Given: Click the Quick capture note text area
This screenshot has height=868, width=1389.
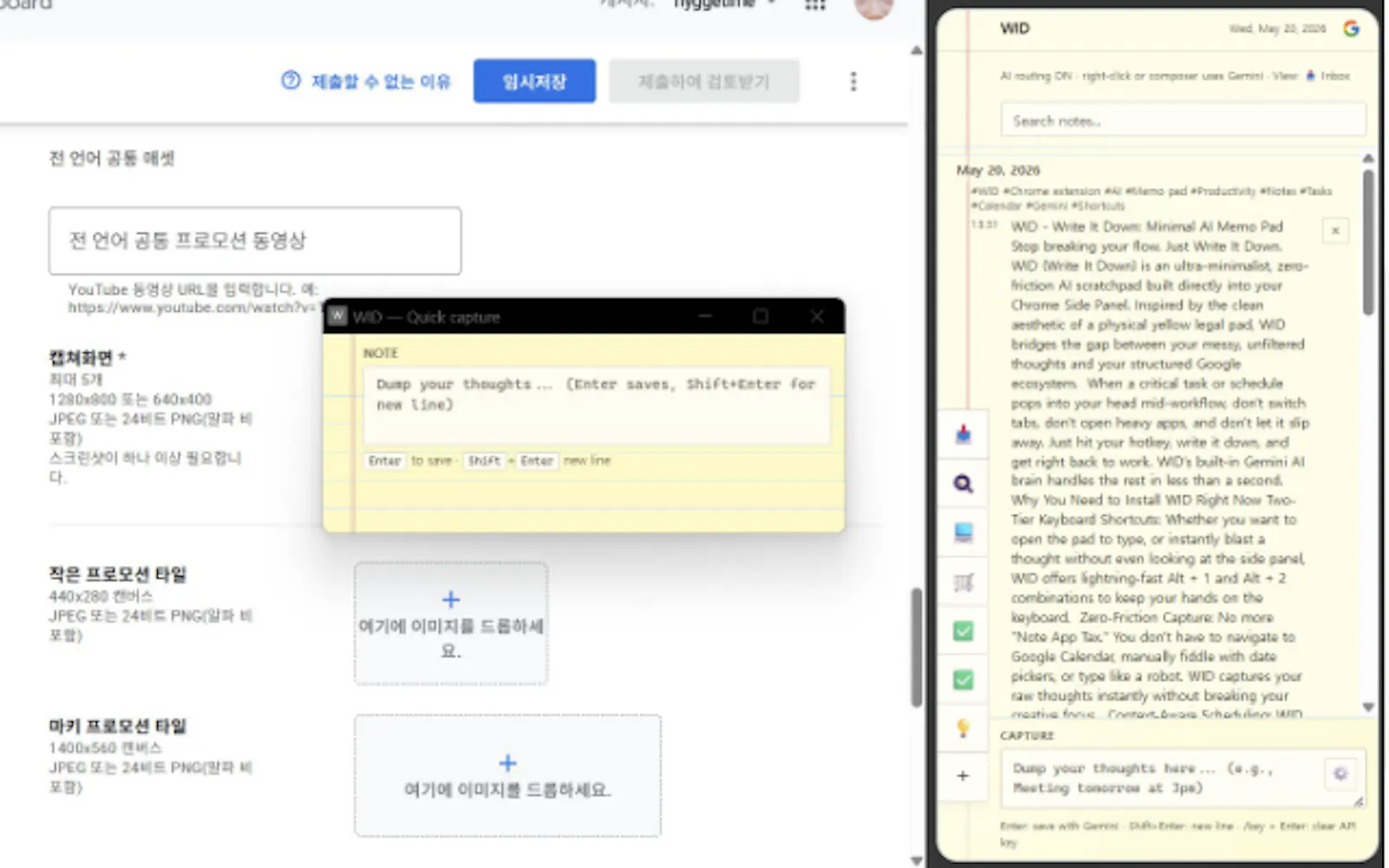Looking at the screenshot, I should click(x=596, y=405).
